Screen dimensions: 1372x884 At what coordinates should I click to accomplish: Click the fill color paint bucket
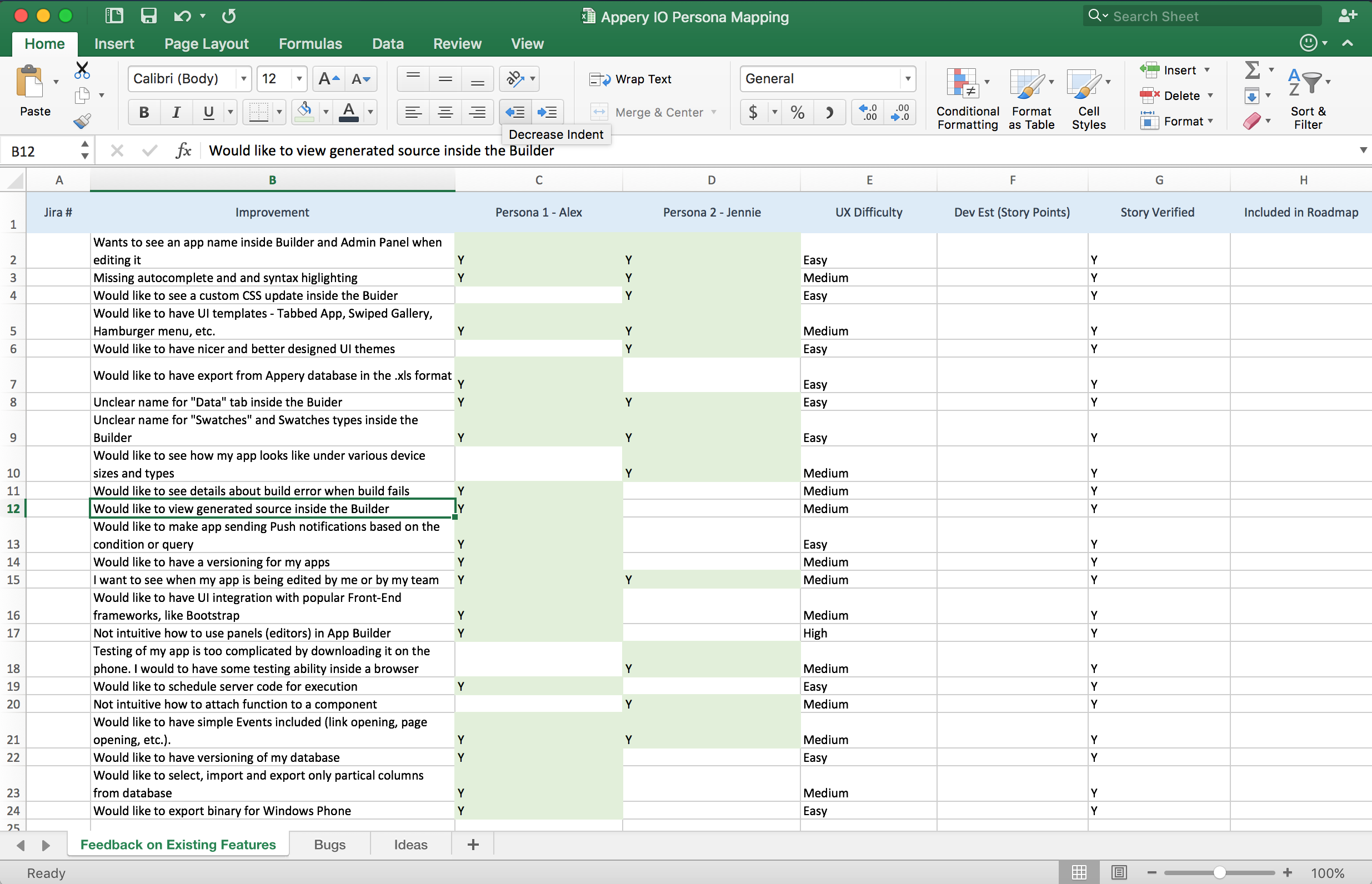tap(306, 112)
